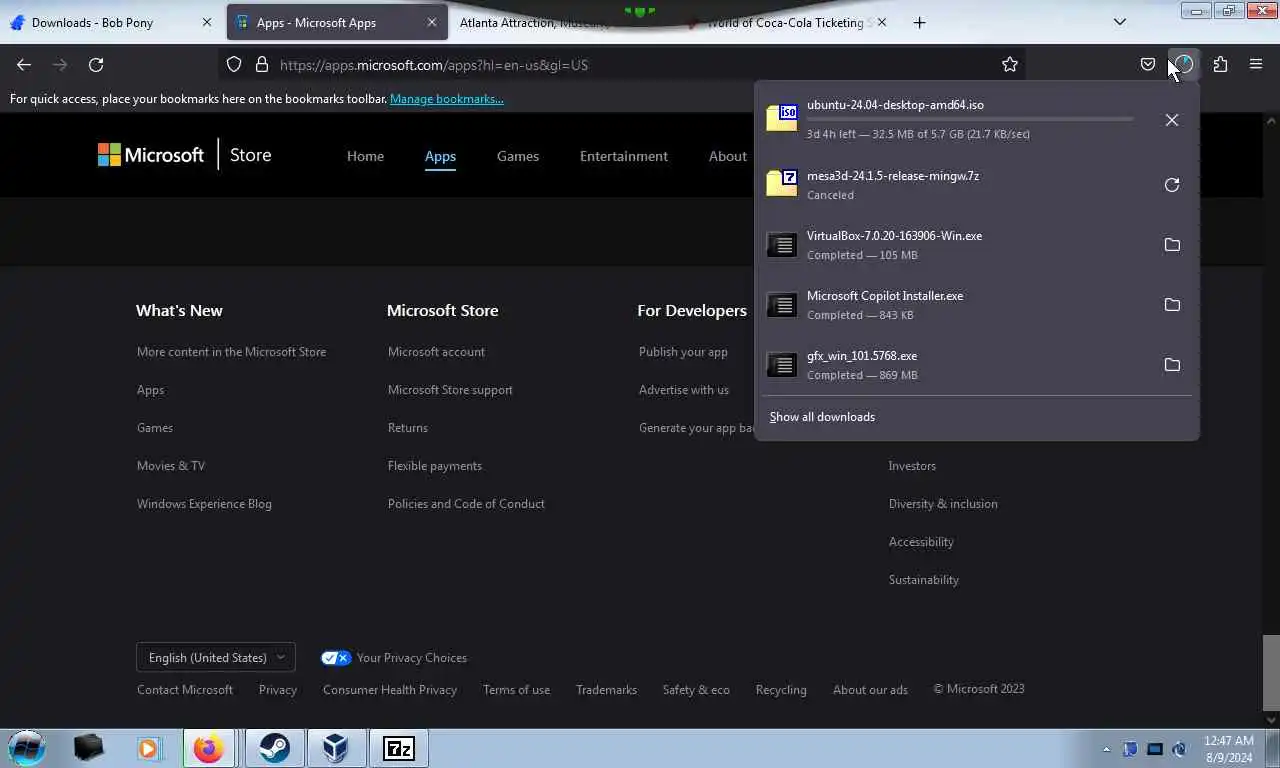Viewport: 1280px width, 768px height.
Task: Open a new browser tab
Action: pyautogui.click(x=919, y=22)
